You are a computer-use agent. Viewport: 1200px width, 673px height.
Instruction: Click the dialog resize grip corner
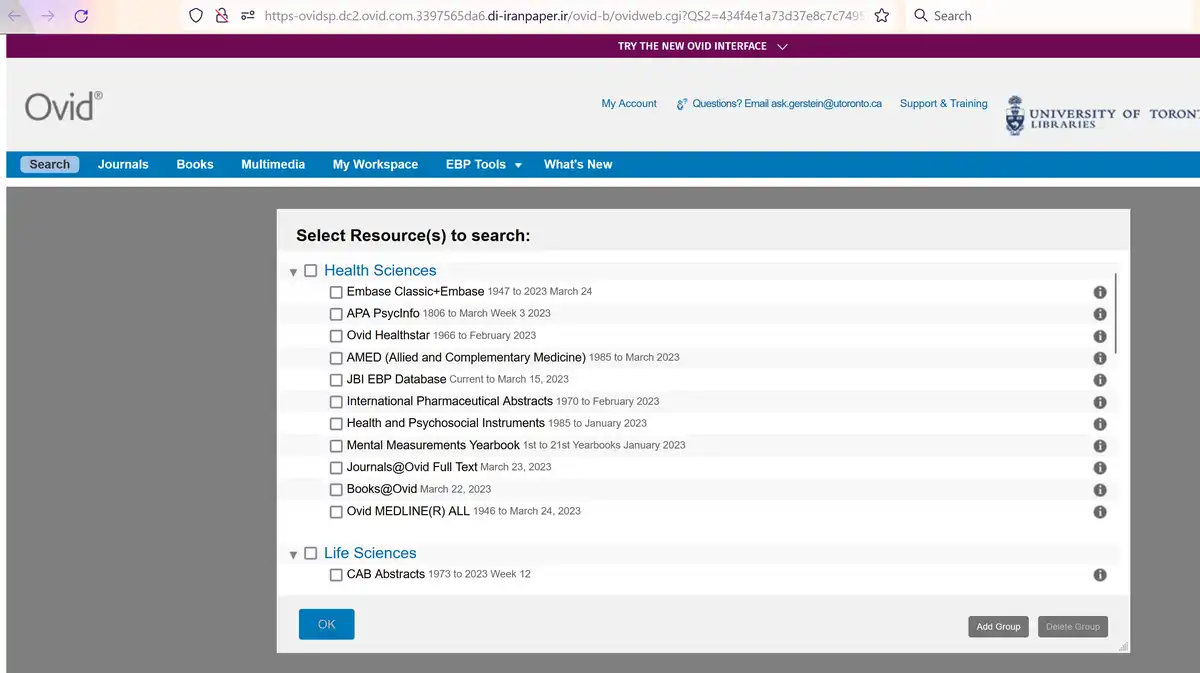(x=1123, y=647)
